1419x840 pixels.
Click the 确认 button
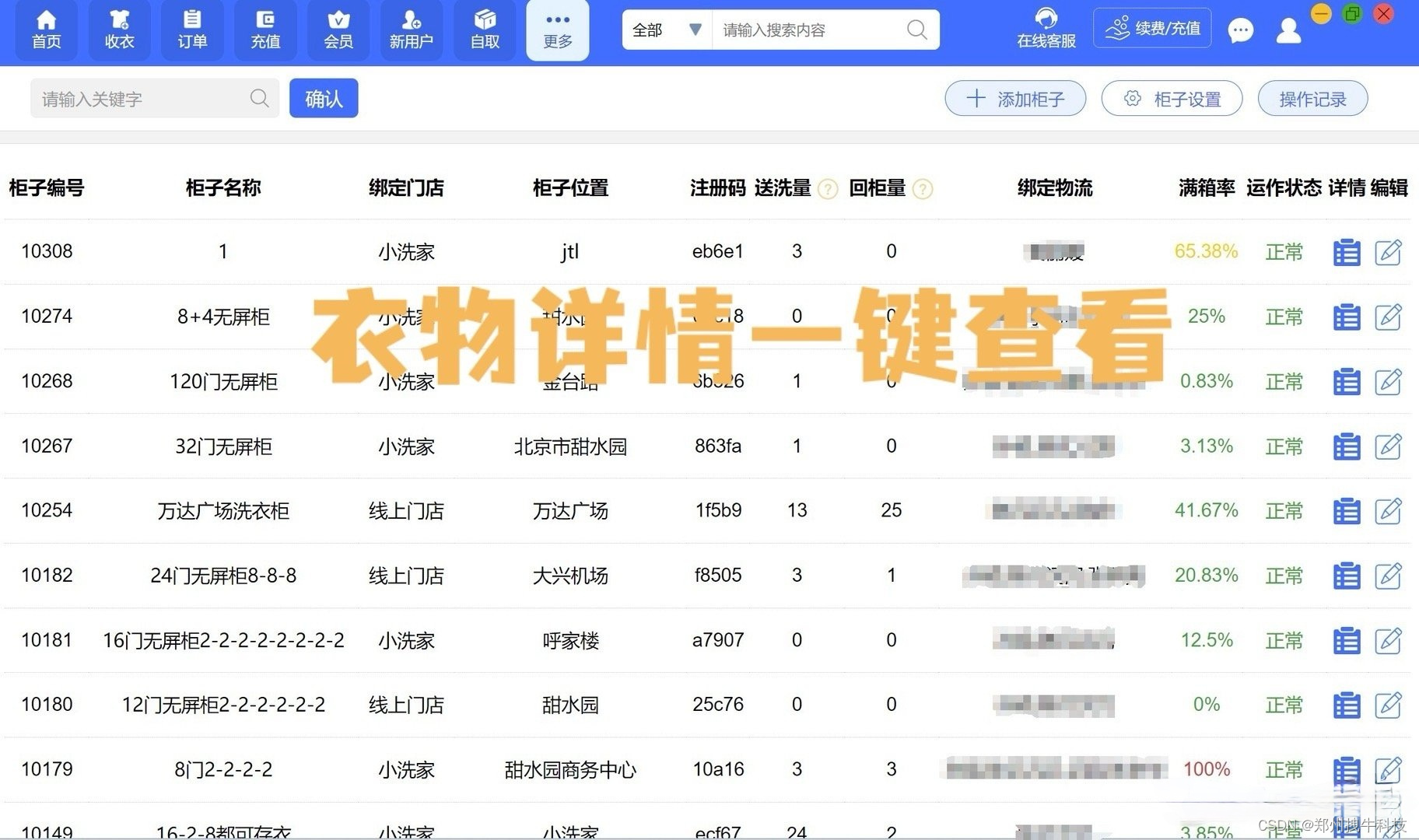coord(324,98)
